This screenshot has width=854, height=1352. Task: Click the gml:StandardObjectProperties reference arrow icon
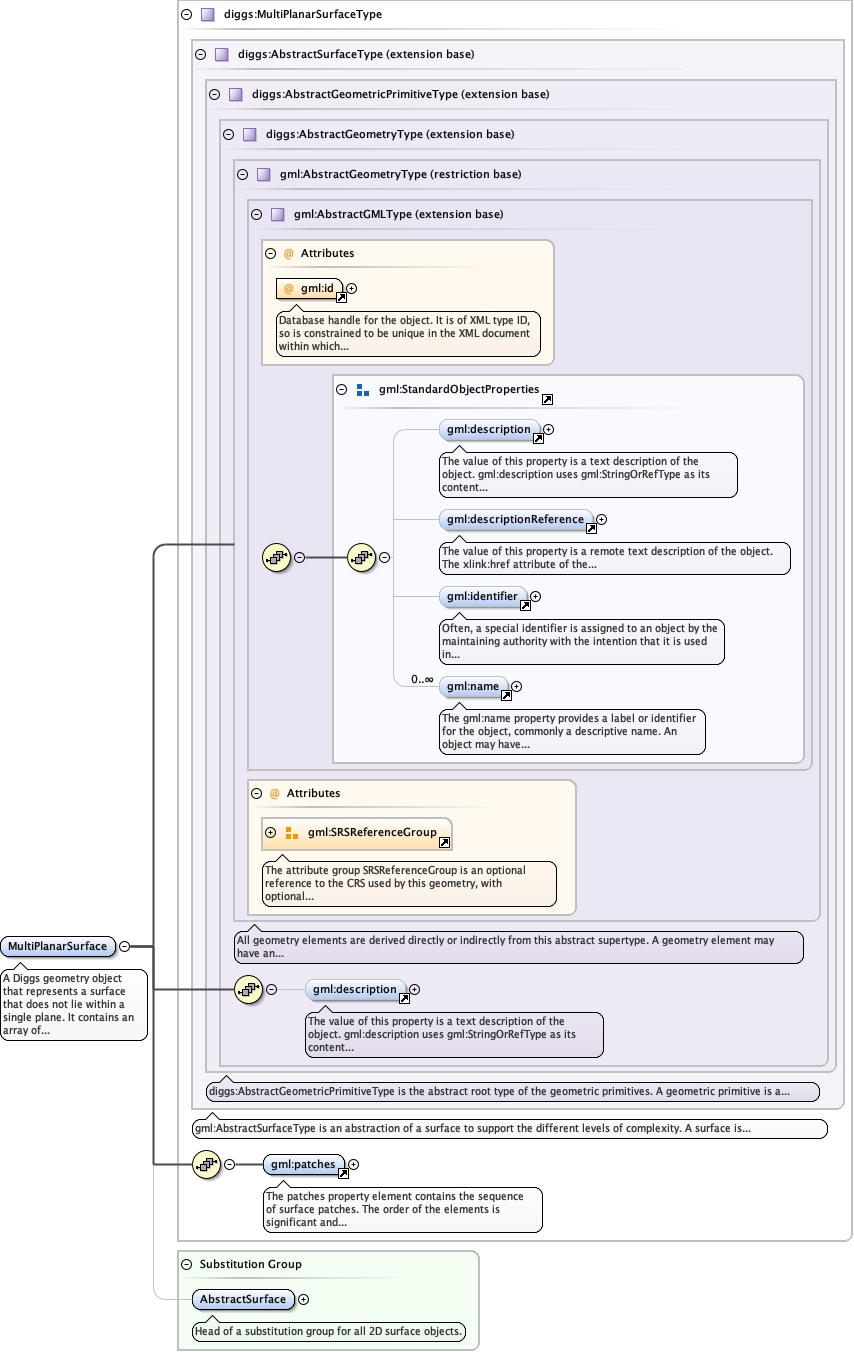click(x=547, y=399)
